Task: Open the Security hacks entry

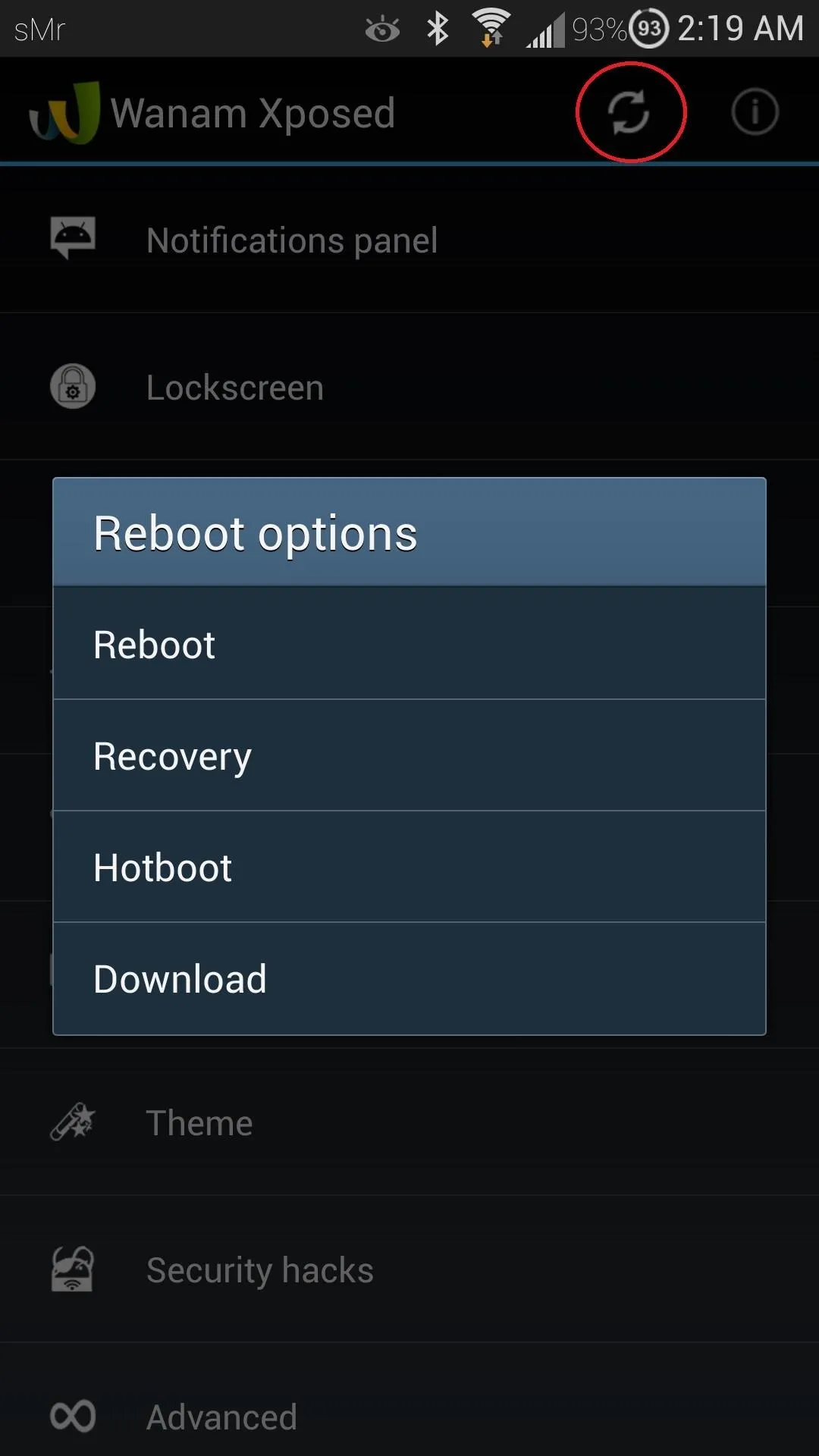Action: (x=409, y=1269)
